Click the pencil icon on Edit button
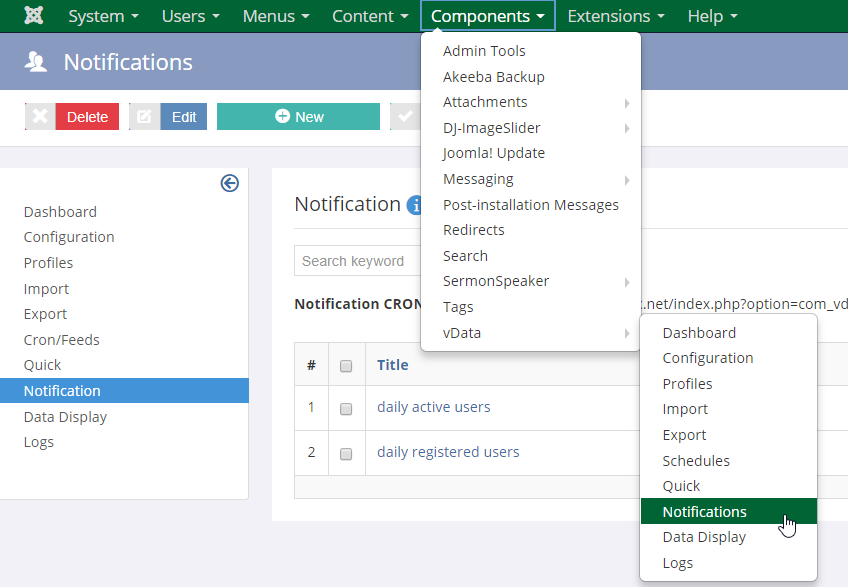Screen dimensions: 848x587 [x=144, y=117]
